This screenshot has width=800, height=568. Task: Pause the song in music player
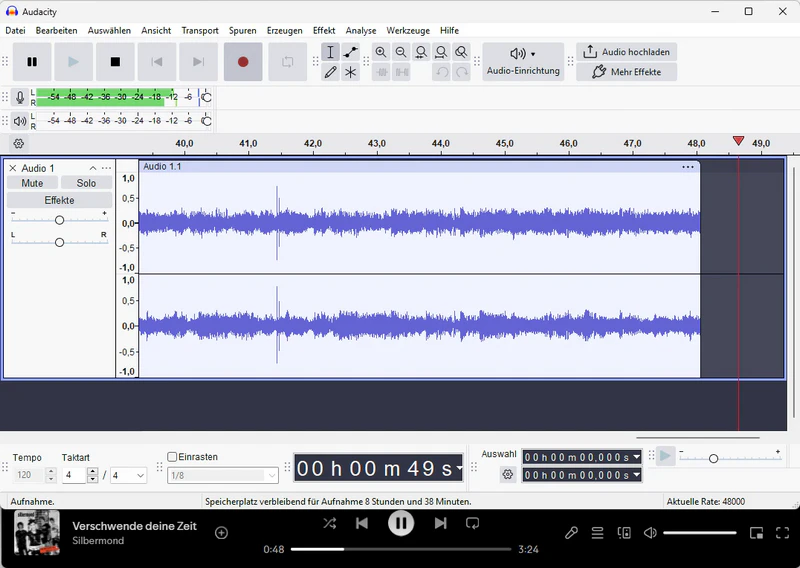(x=401, y=523)
